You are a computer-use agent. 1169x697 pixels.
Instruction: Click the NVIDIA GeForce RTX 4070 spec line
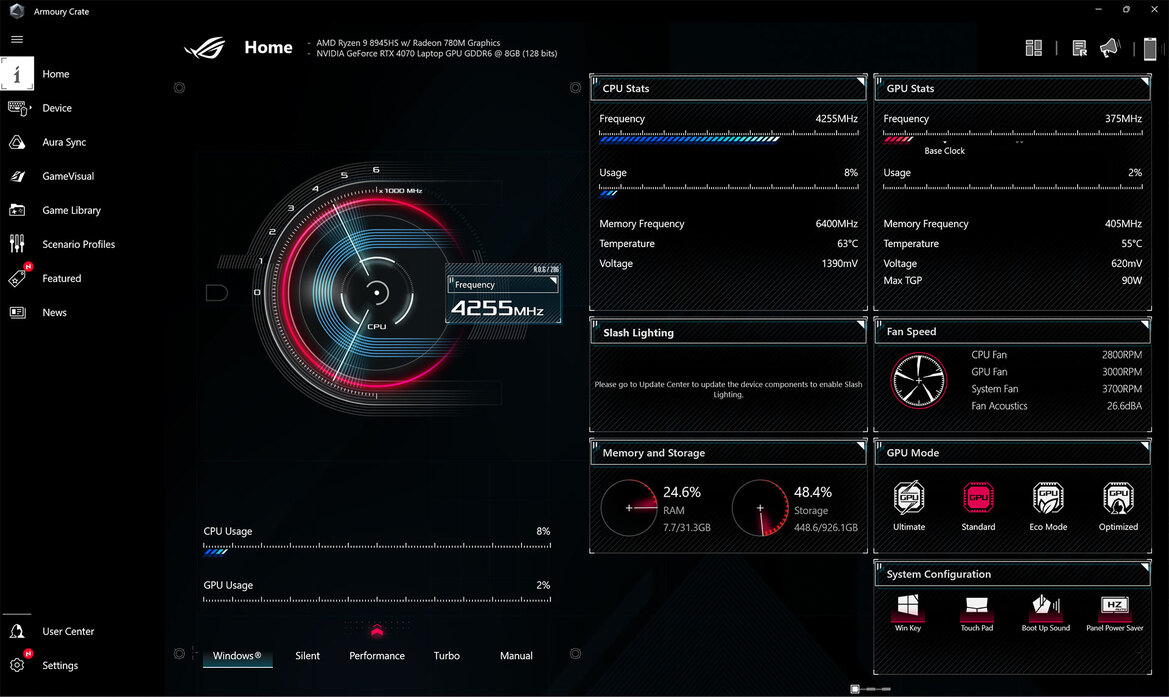pos(436,54)
